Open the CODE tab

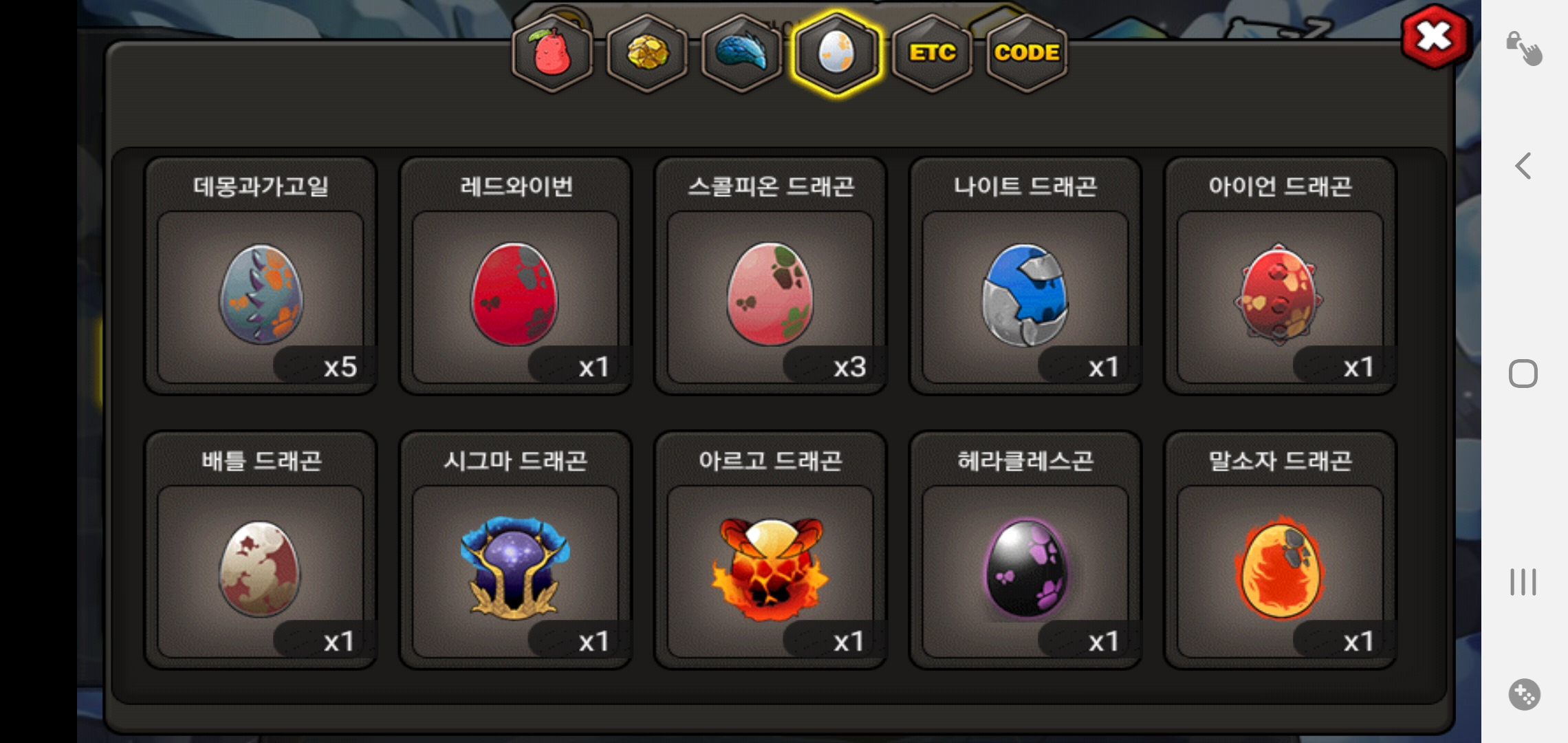click(1027, 53)
